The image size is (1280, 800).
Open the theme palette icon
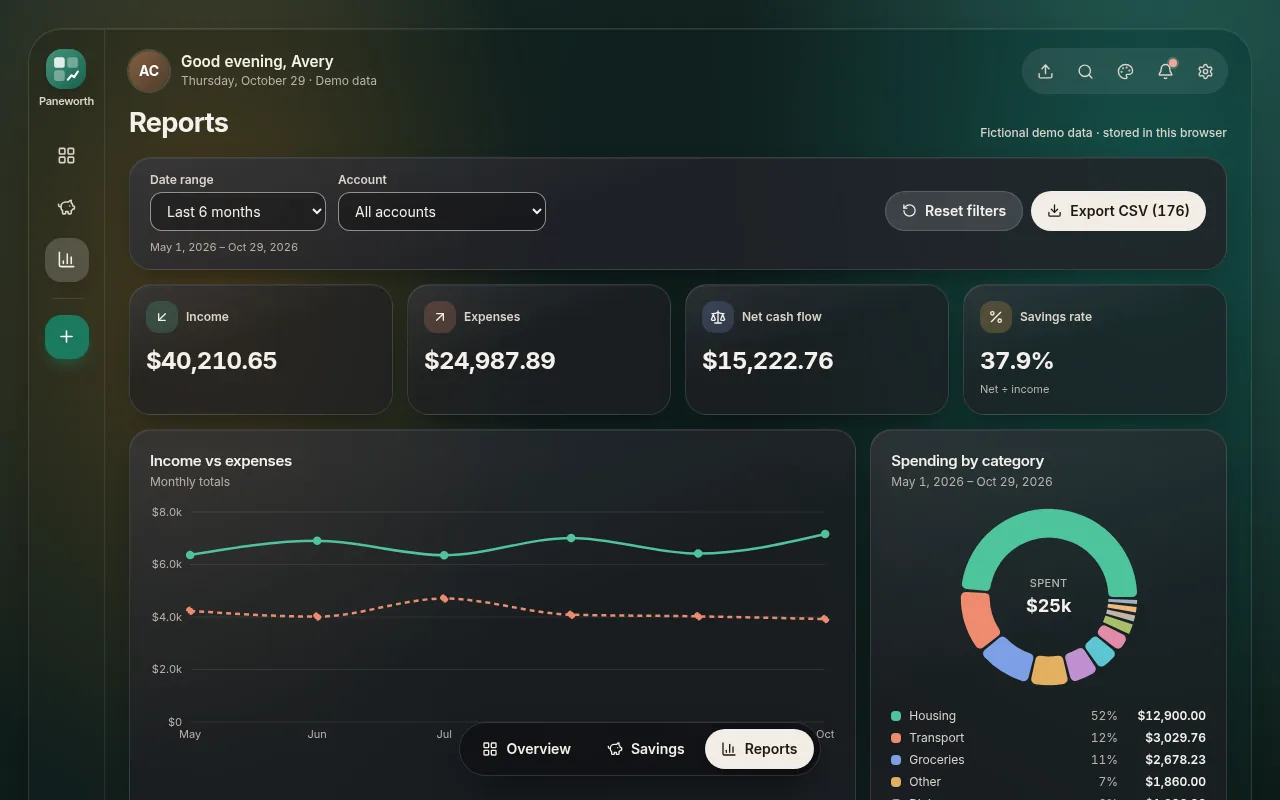[1125, 72]
